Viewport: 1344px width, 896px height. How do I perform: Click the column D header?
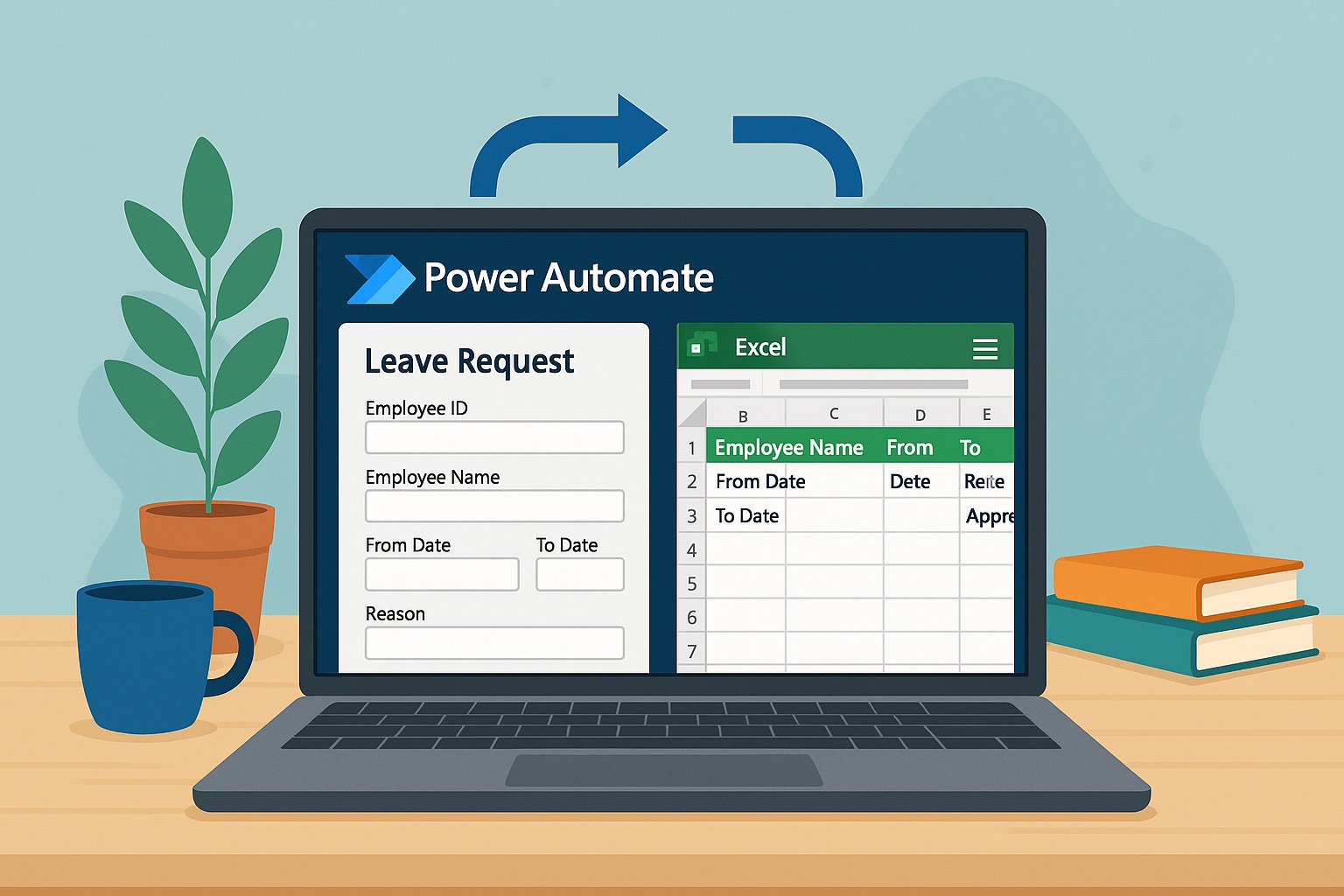(920, 415)
